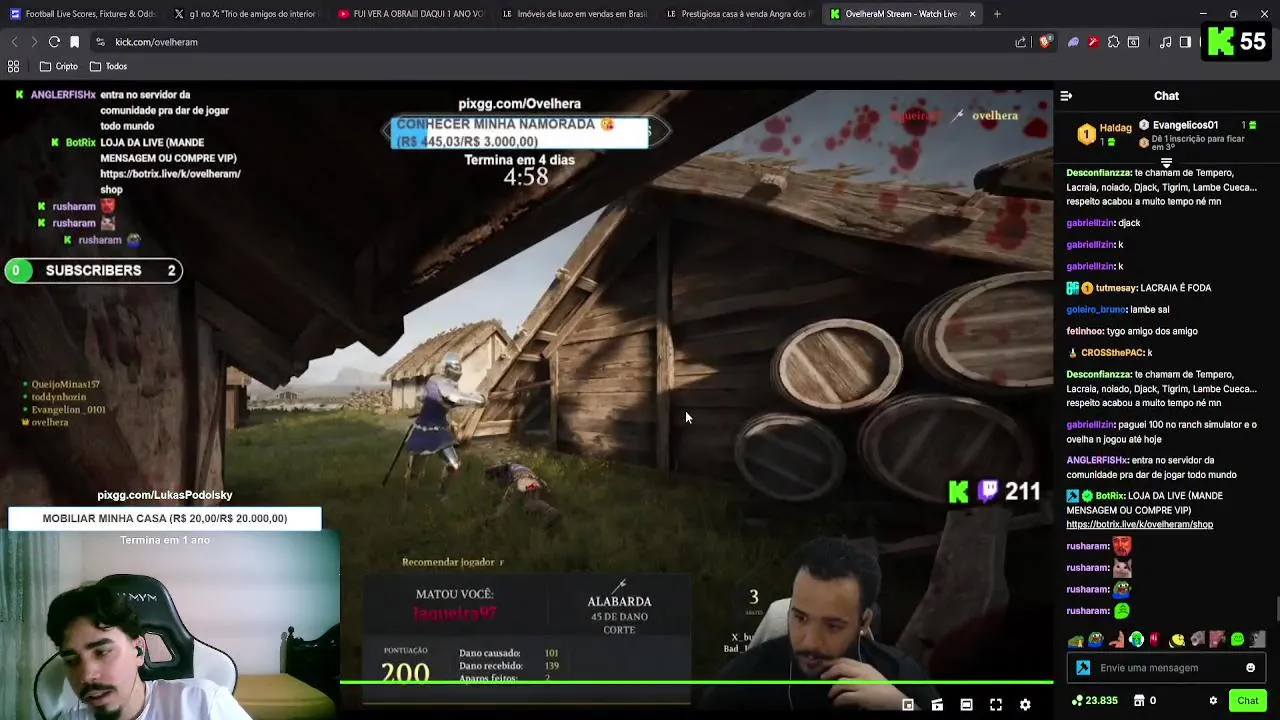Click the Envie uma mensagem chat input

pos(1165,668)
